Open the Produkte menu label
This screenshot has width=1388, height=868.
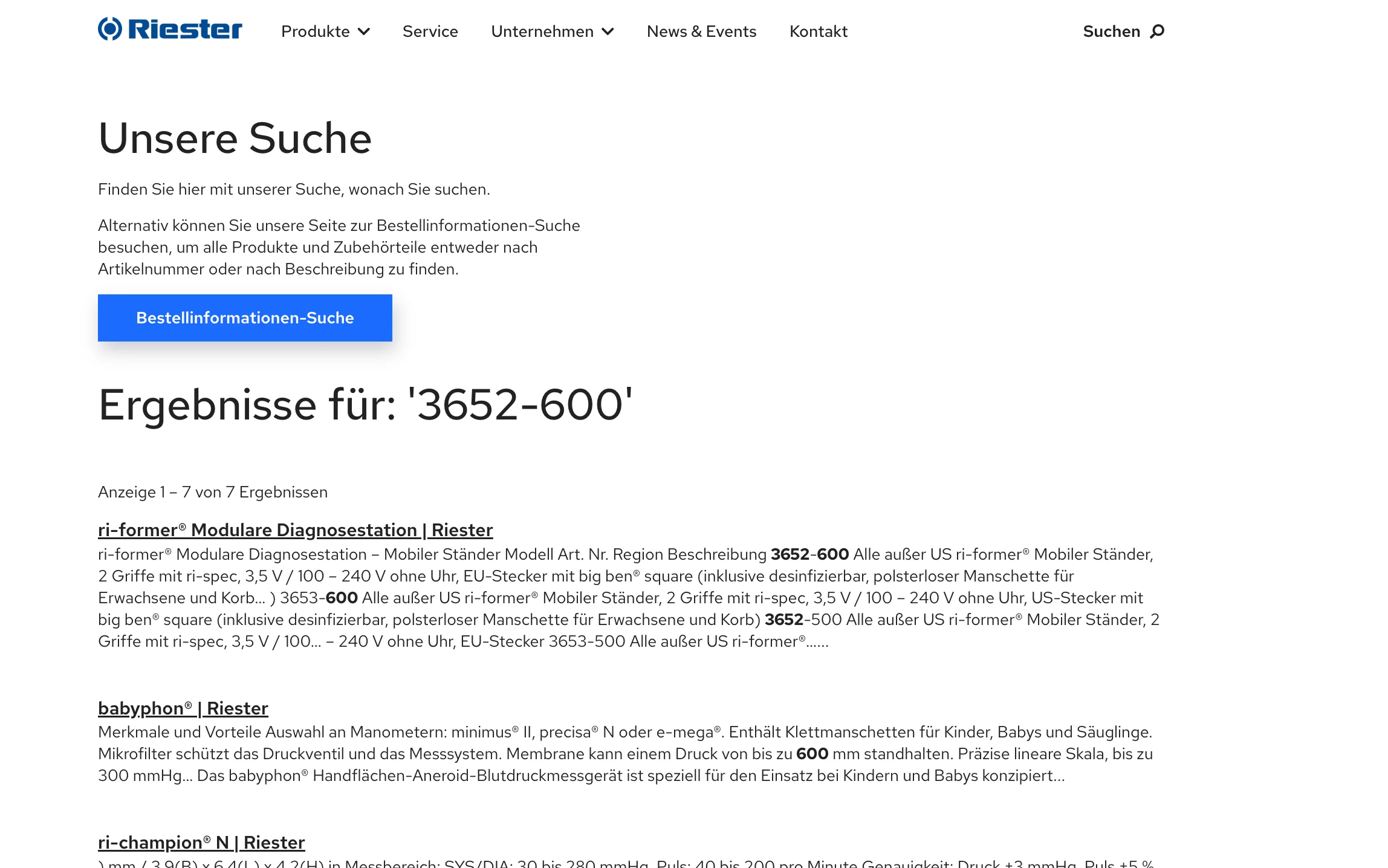point(316,31)
